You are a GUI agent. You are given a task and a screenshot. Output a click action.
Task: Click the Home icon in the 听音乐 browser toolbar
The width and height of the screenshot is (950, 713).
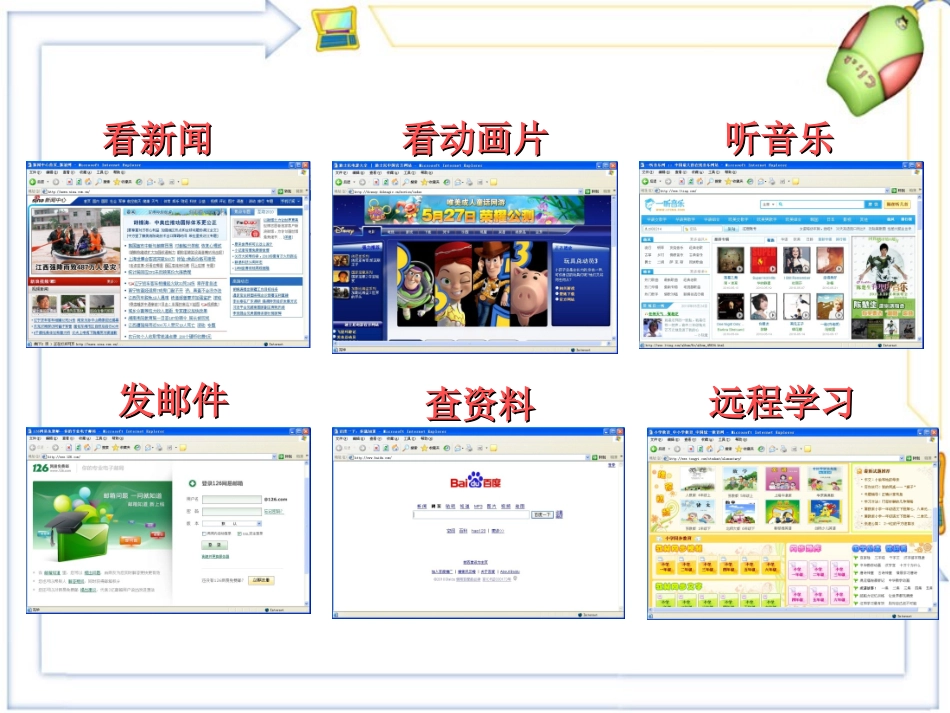pos(701,181)
